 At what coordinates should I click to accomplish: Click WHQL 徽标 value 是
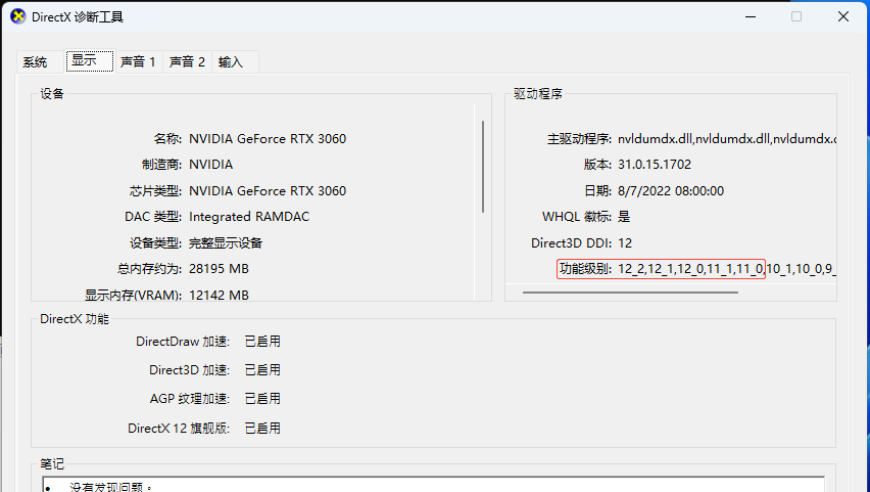(624, 217)
